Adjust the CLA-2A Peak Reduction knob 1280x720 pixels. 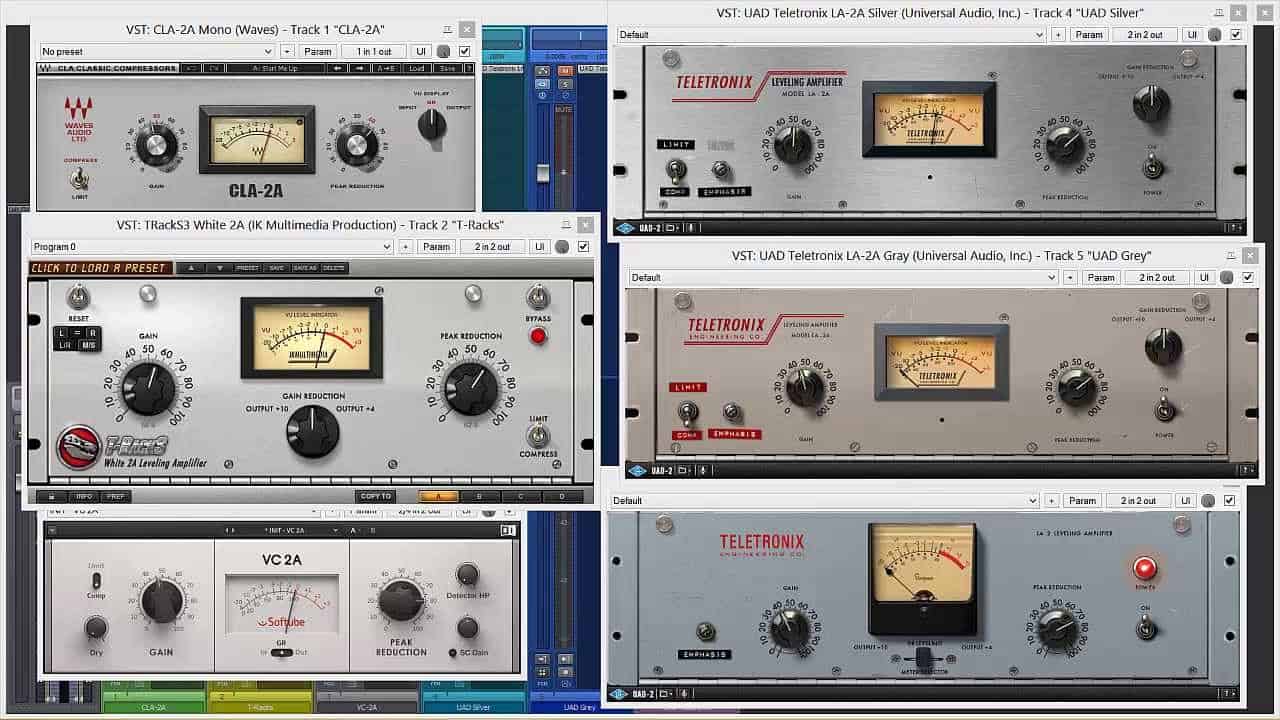click(357, 146)
